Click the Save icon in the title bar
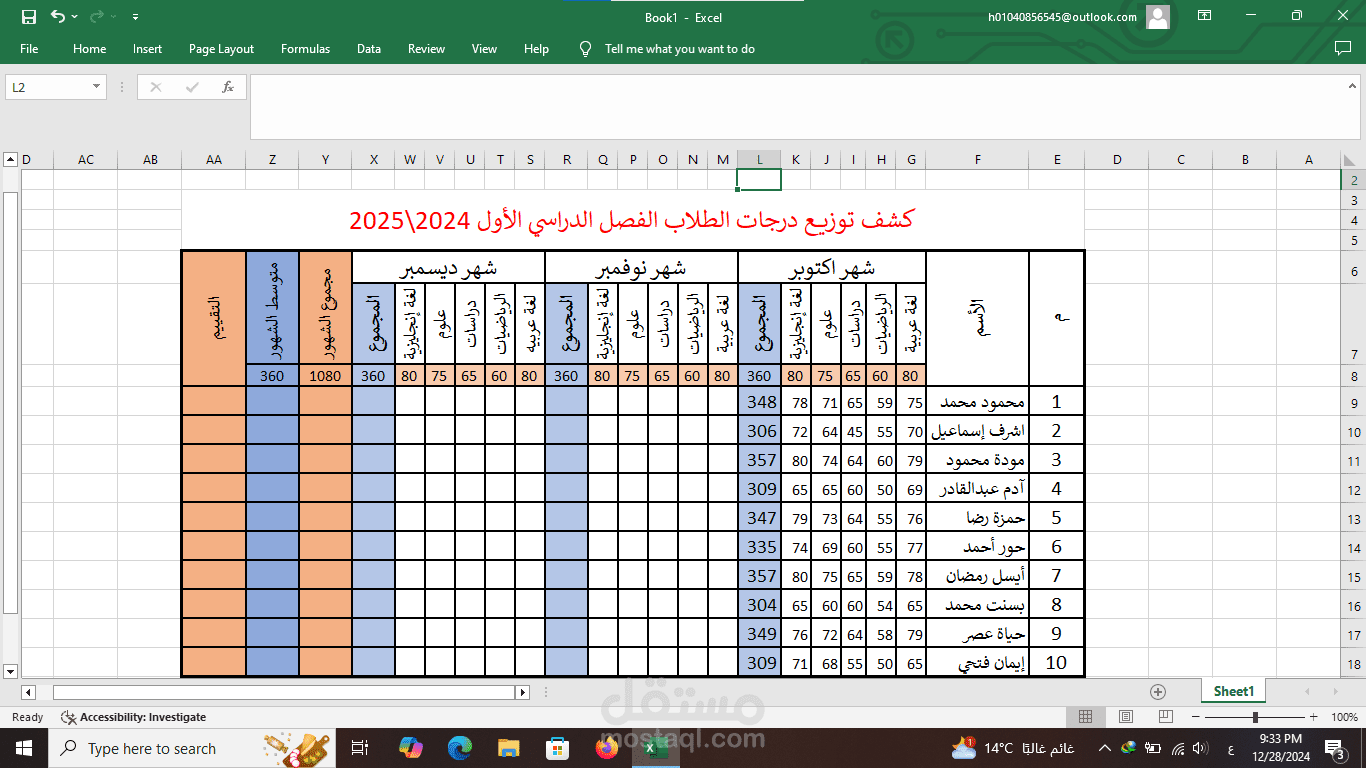The height and width of the screenshot is (768, 1366). click(28, 17)
